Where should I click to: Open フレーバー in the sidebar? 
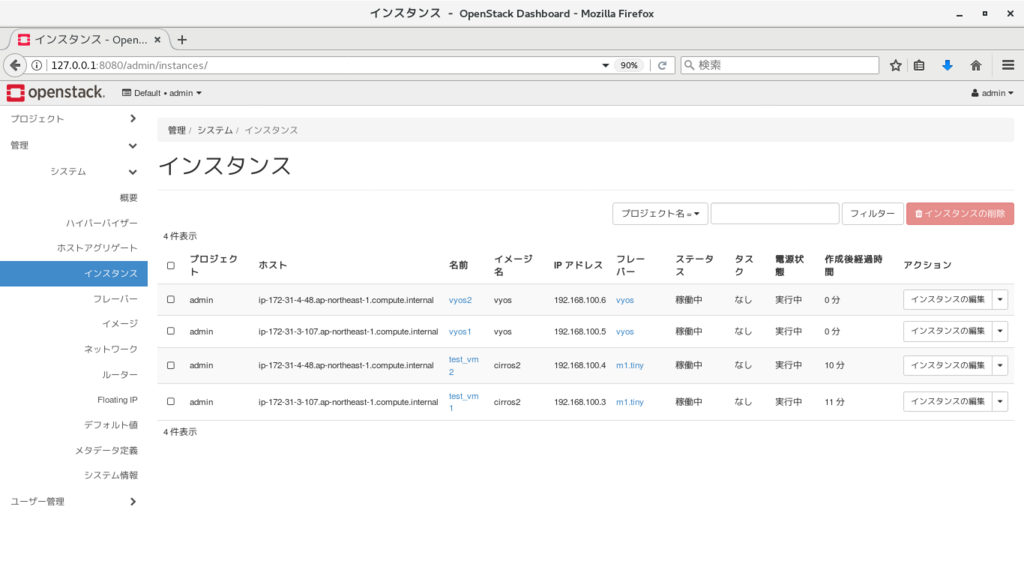pyautogui.click(x=115, y=299)
